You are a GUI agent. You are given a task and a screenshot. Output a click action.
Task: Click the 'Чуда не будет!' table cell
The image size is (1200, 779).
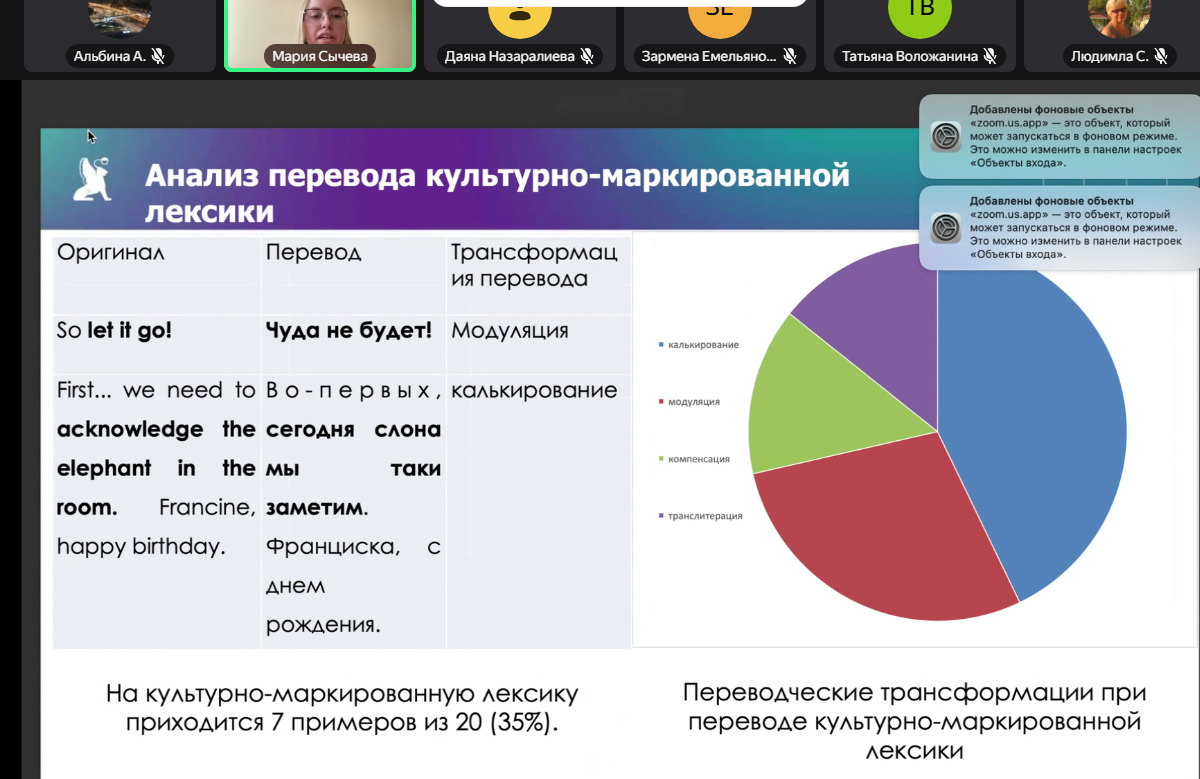(349, 331)
